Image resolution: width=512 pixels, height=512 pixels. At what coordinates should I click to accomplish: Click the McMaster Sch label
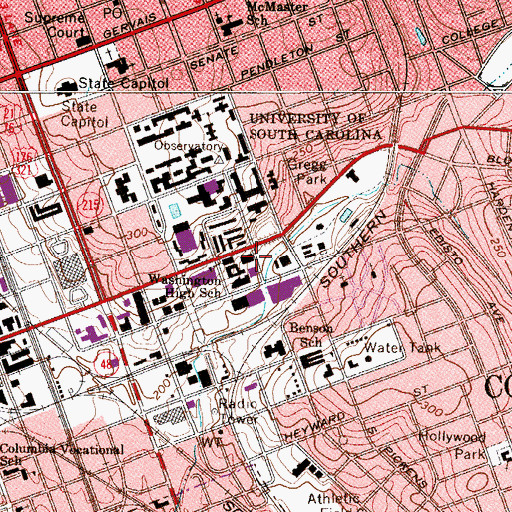pos(277,13)
